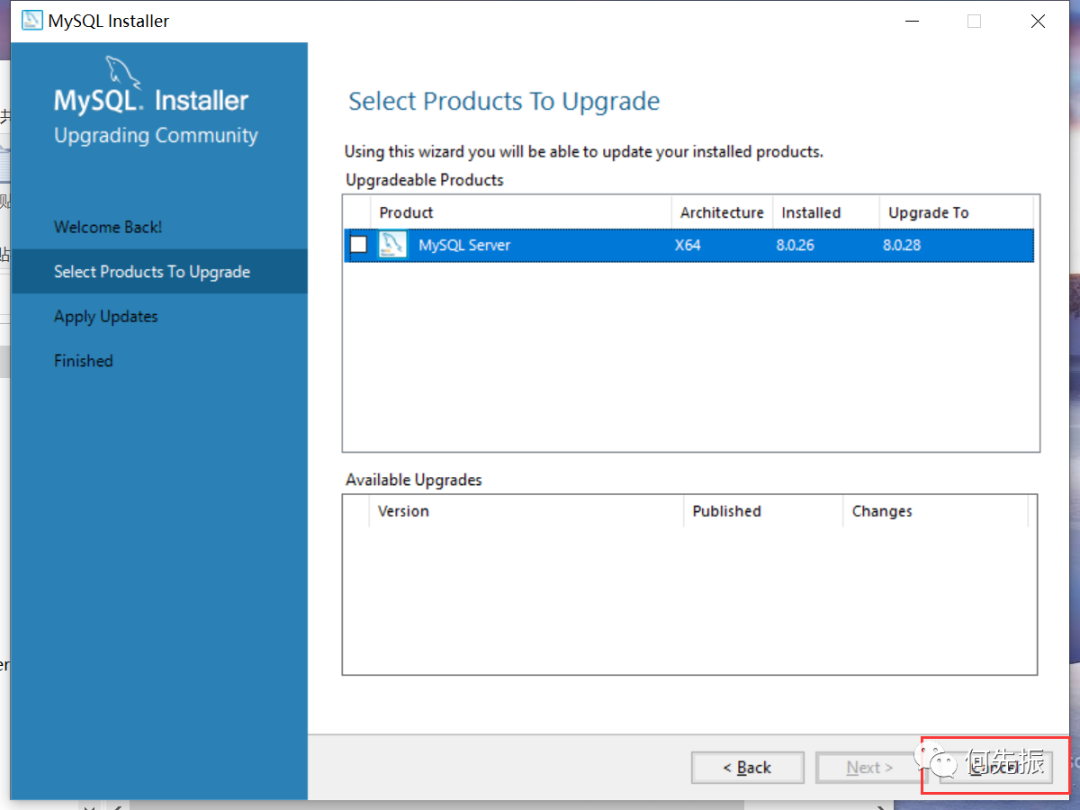
Task: Click the upgrade version 8.0.28 cell
Action: 902,245
